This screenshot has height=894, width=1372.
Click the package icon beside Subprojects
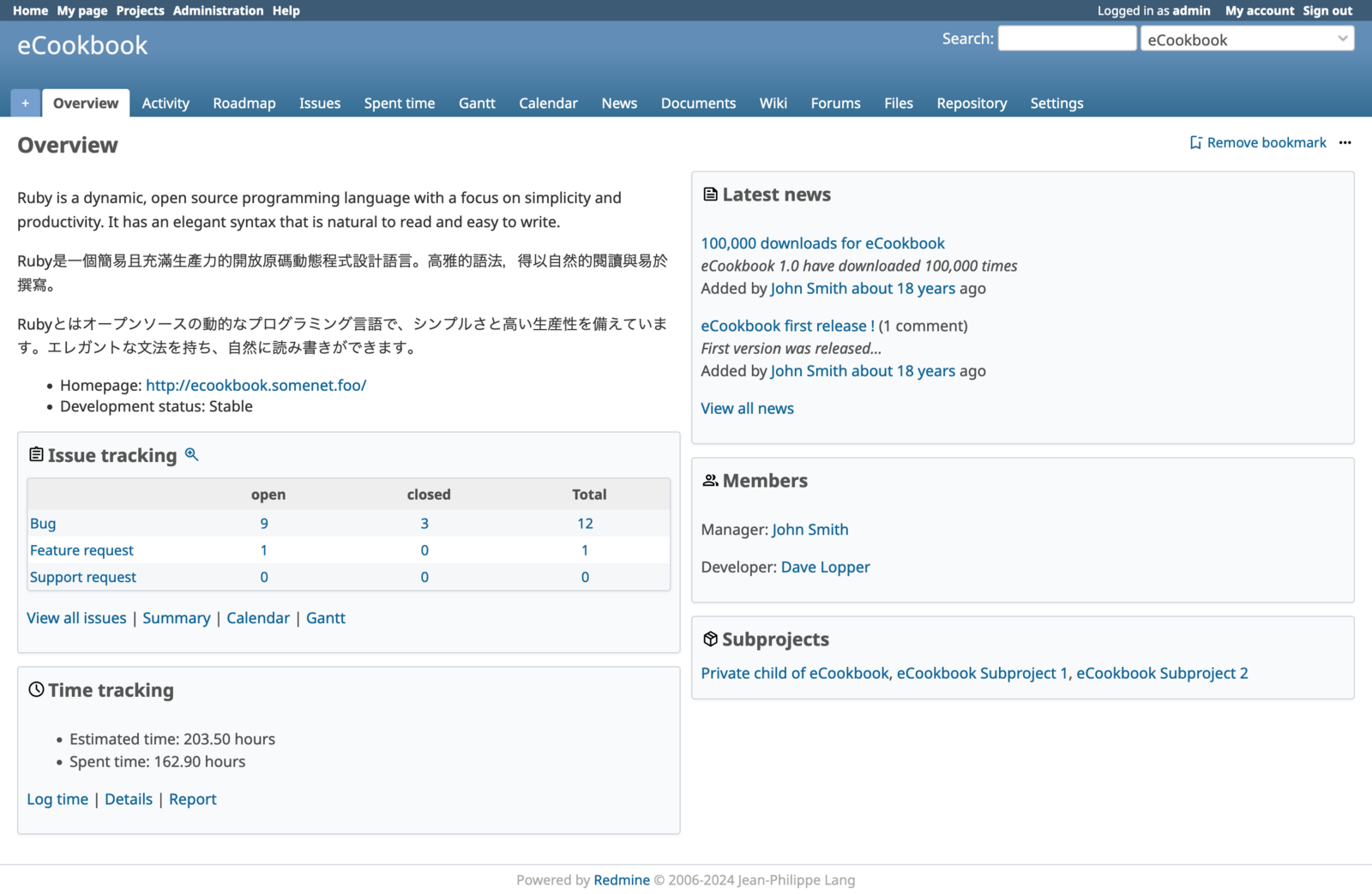pos(710,639)
